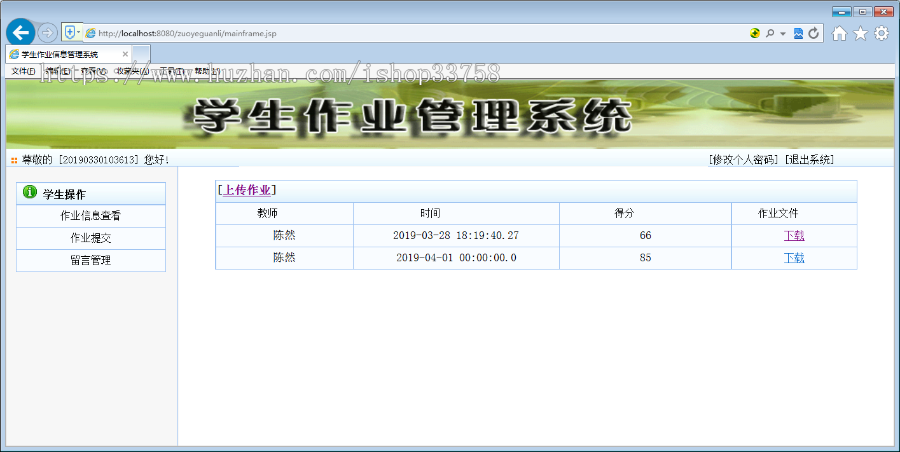Go back with the browser back arrow
This screenshot has width=900, height=452.
click(x=21, y=33)
